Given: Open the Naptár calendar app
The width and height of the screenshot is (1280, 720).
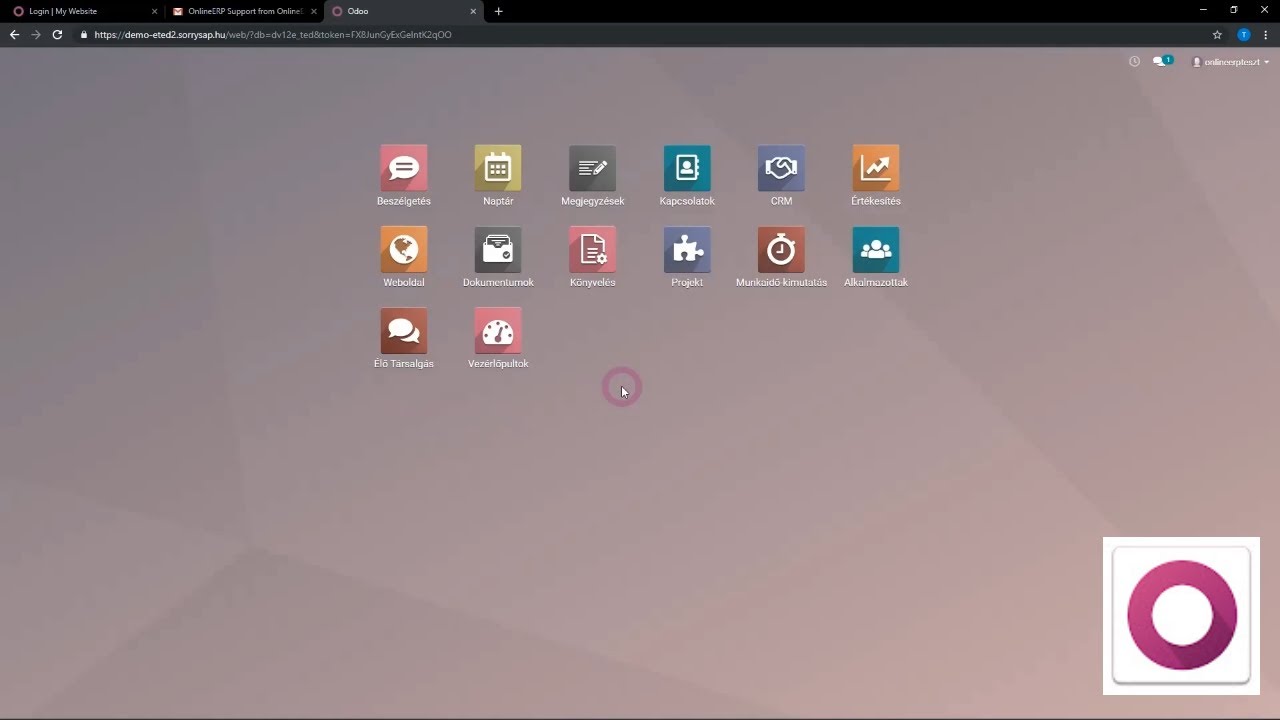Looking at the screenshot, I should click(498, 168).
